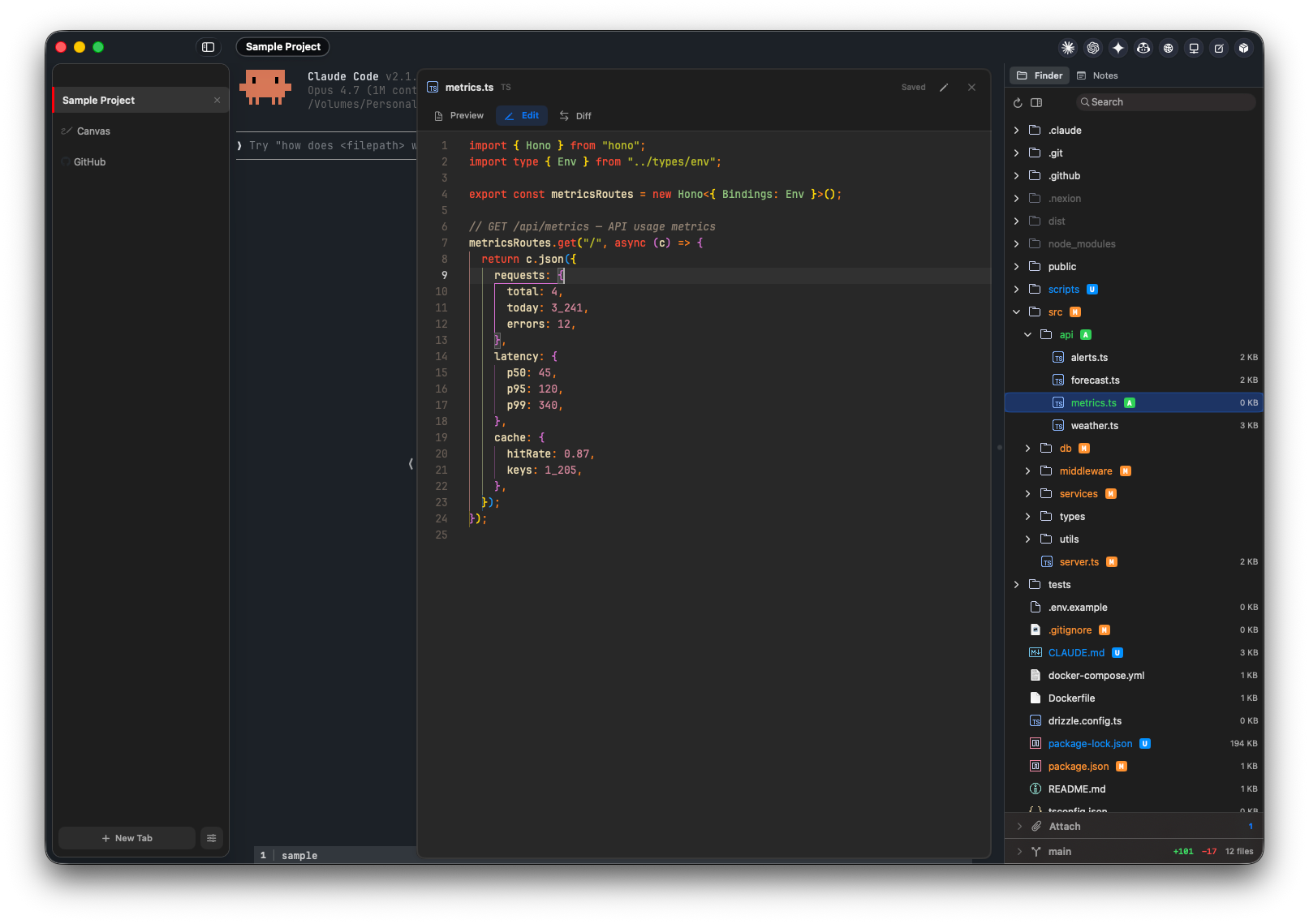
Task: Expand the services folder
Action: coord(1028,494)
